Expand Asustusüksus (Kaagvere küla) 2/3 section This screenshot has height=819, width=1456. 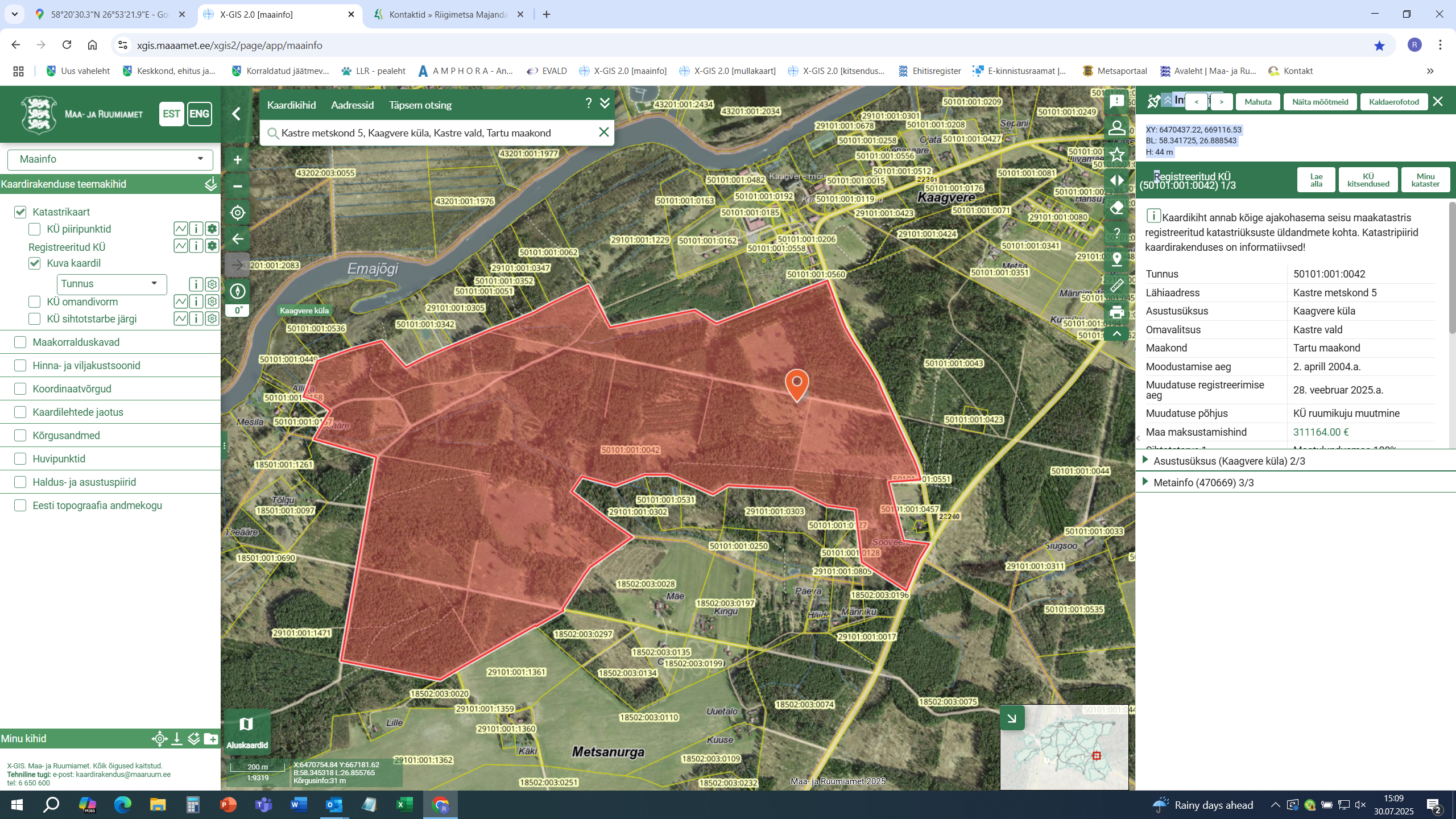pyautogui.click(x=1228, y=461)
